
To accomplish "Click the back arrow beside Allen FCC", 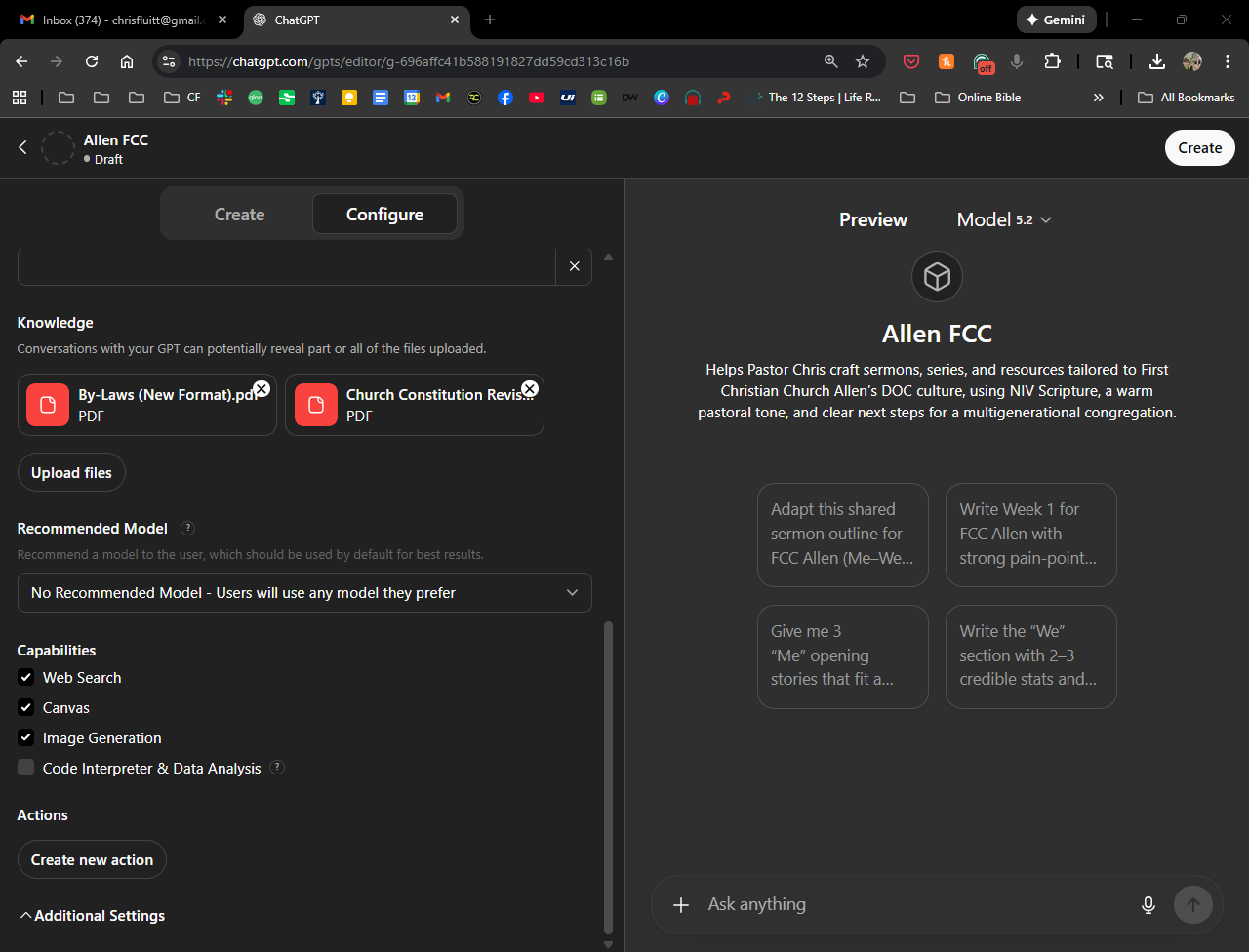I will pyautogui.click(x=23, y=147).
